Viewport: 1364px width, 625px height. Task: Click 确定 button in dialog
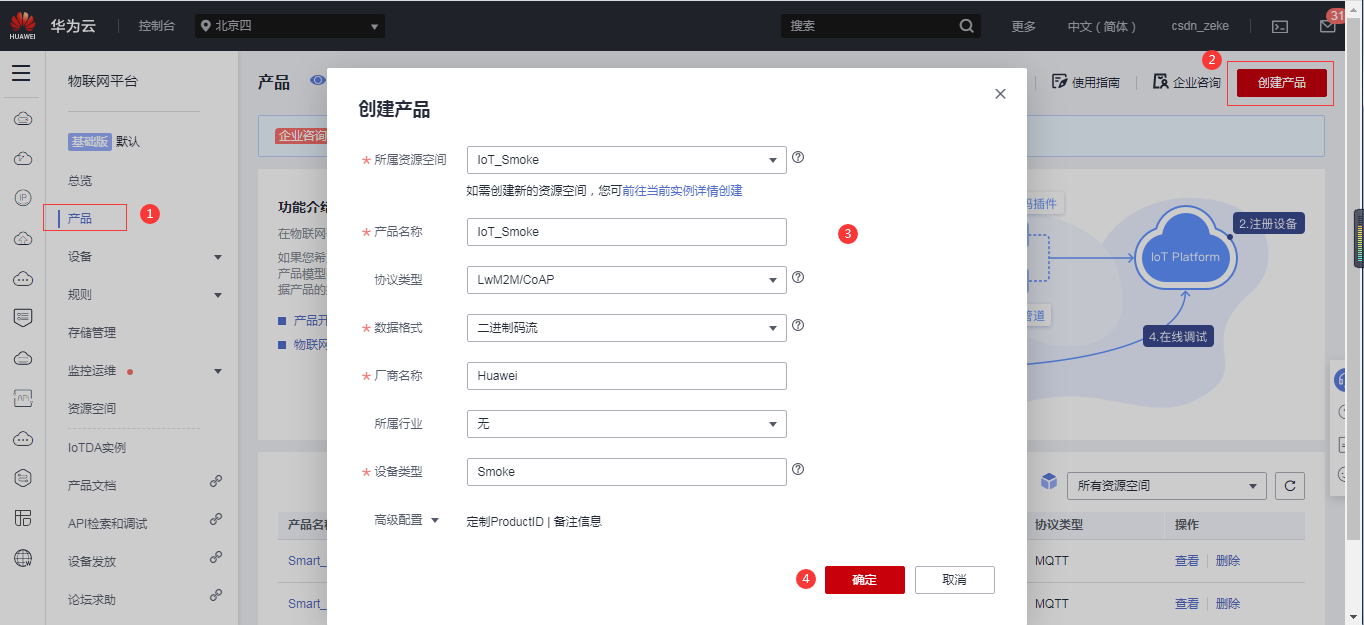(x=865, y=580)
